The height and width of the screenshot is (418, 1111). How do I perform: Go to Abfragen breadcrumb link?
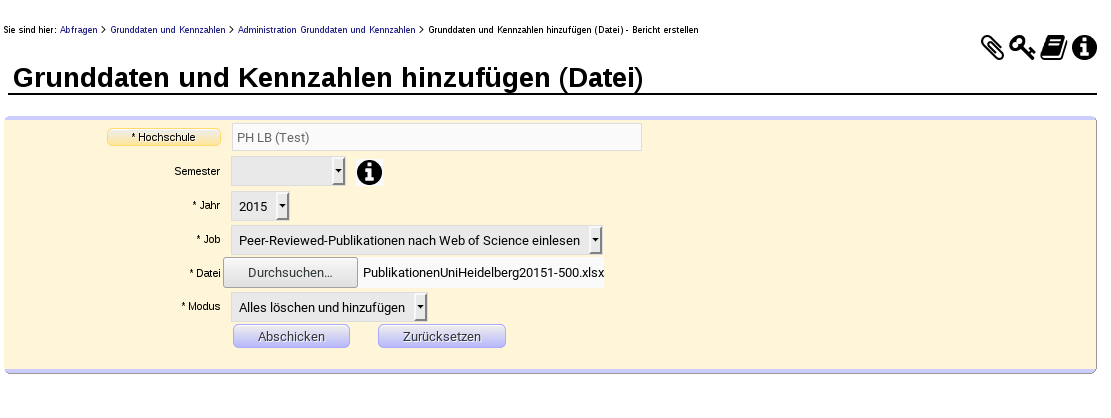[x=79, y=30]
